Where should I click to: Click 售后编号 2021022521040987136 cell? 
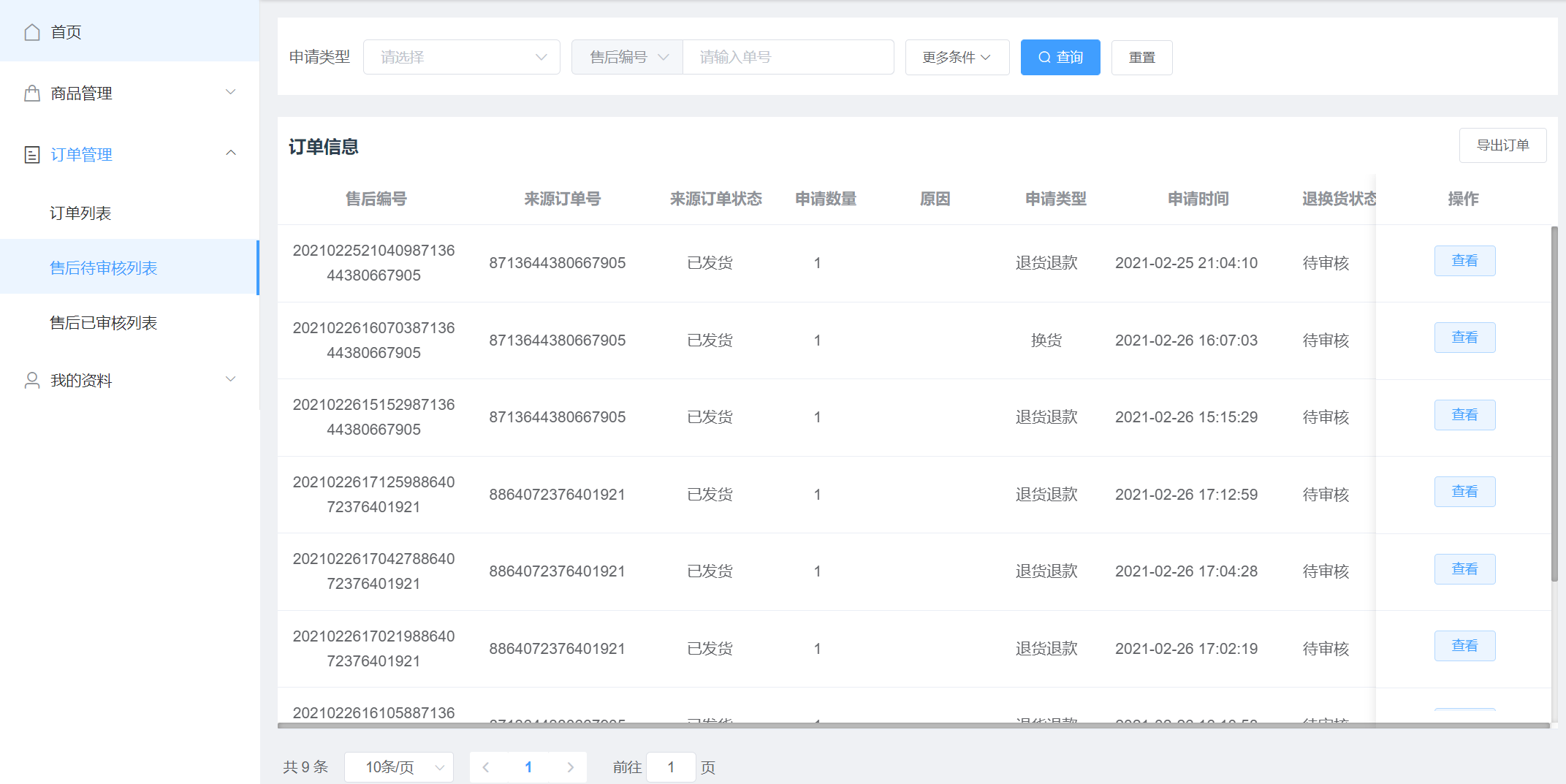[373, 263]
